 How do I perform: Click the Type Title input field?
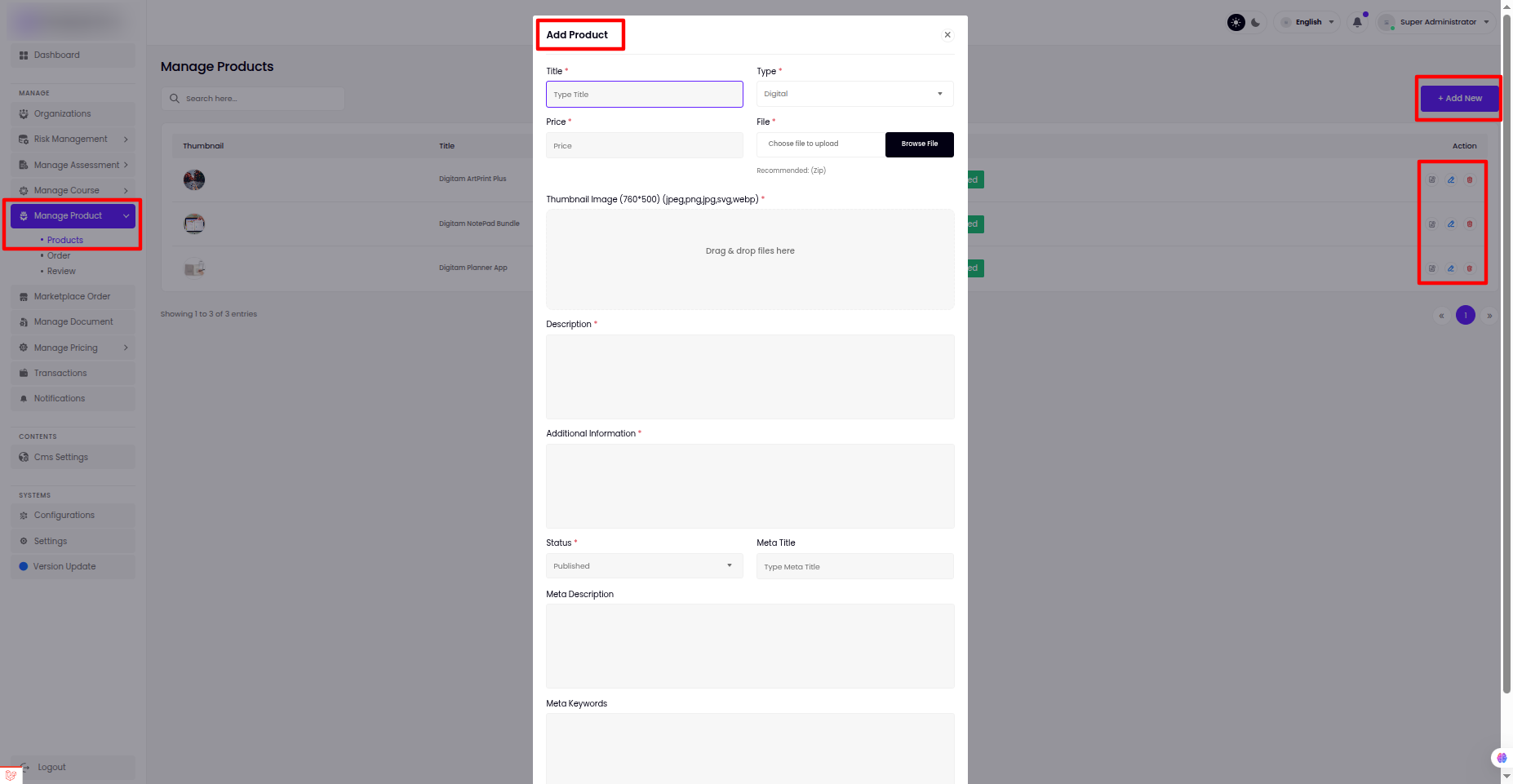644,95
